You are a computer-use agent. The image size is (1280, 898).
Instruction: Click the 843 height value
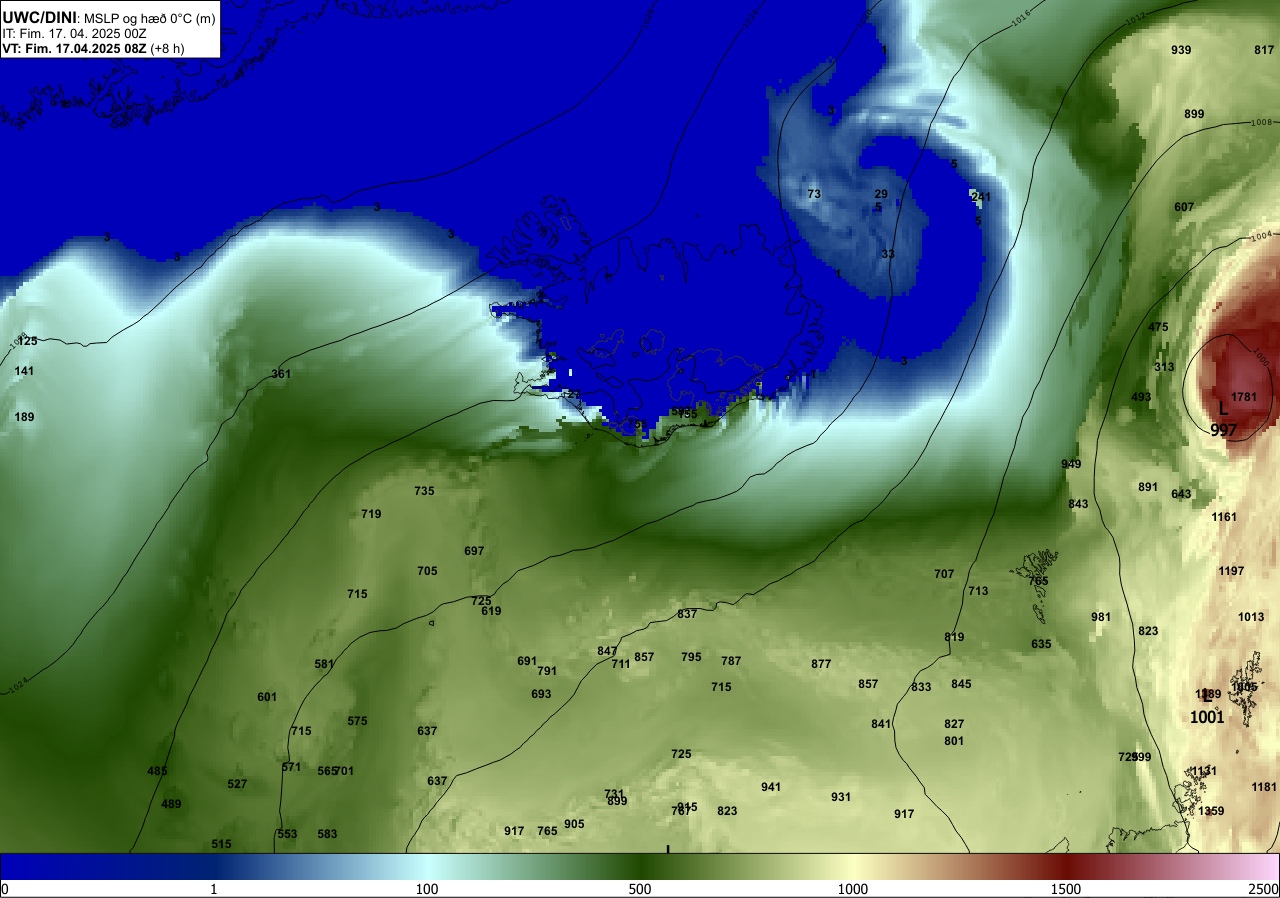(x=1078, y=504)
